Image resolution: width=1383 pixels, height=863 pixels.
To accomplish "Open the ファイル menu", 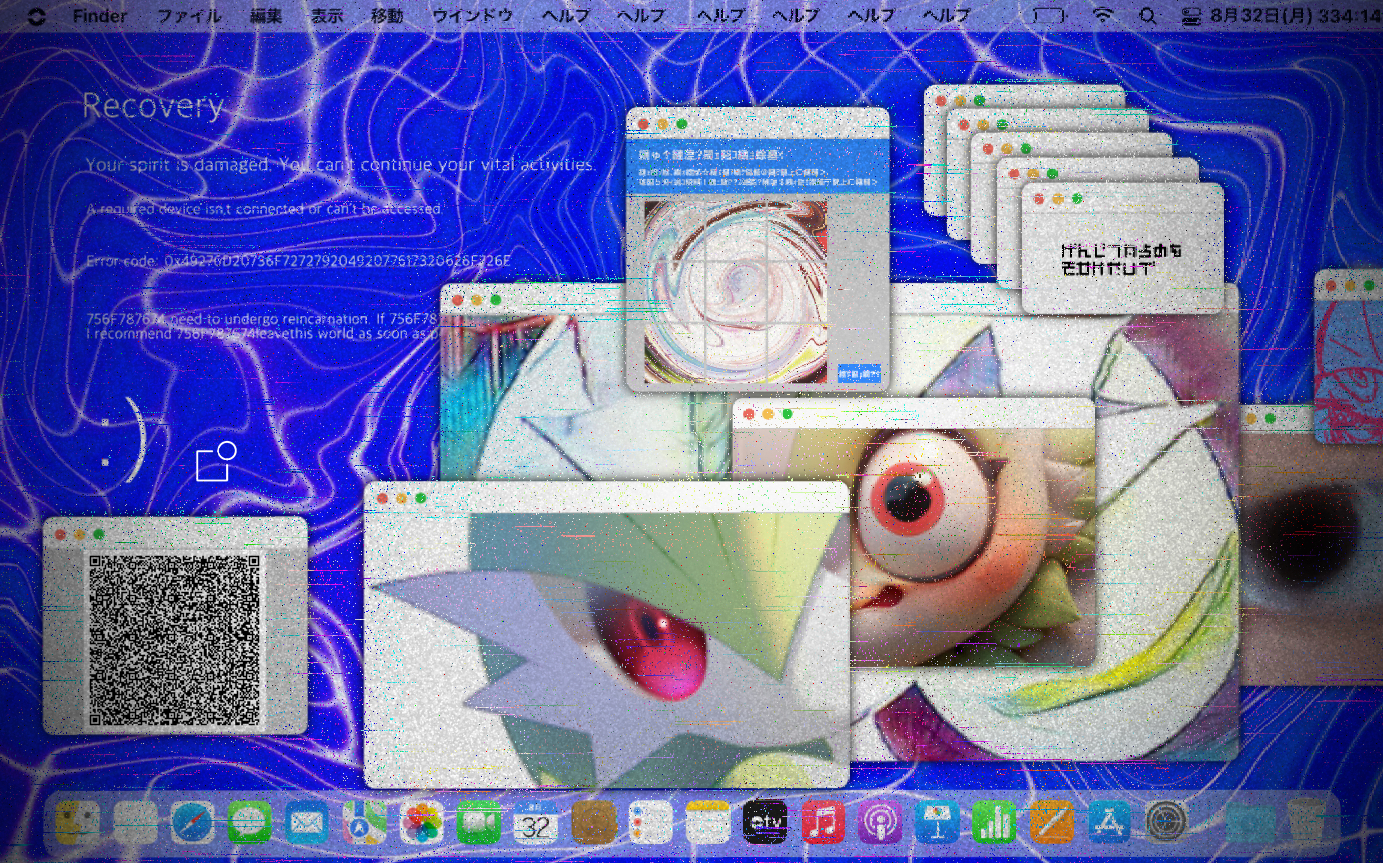I will click(x=189, y=16).
